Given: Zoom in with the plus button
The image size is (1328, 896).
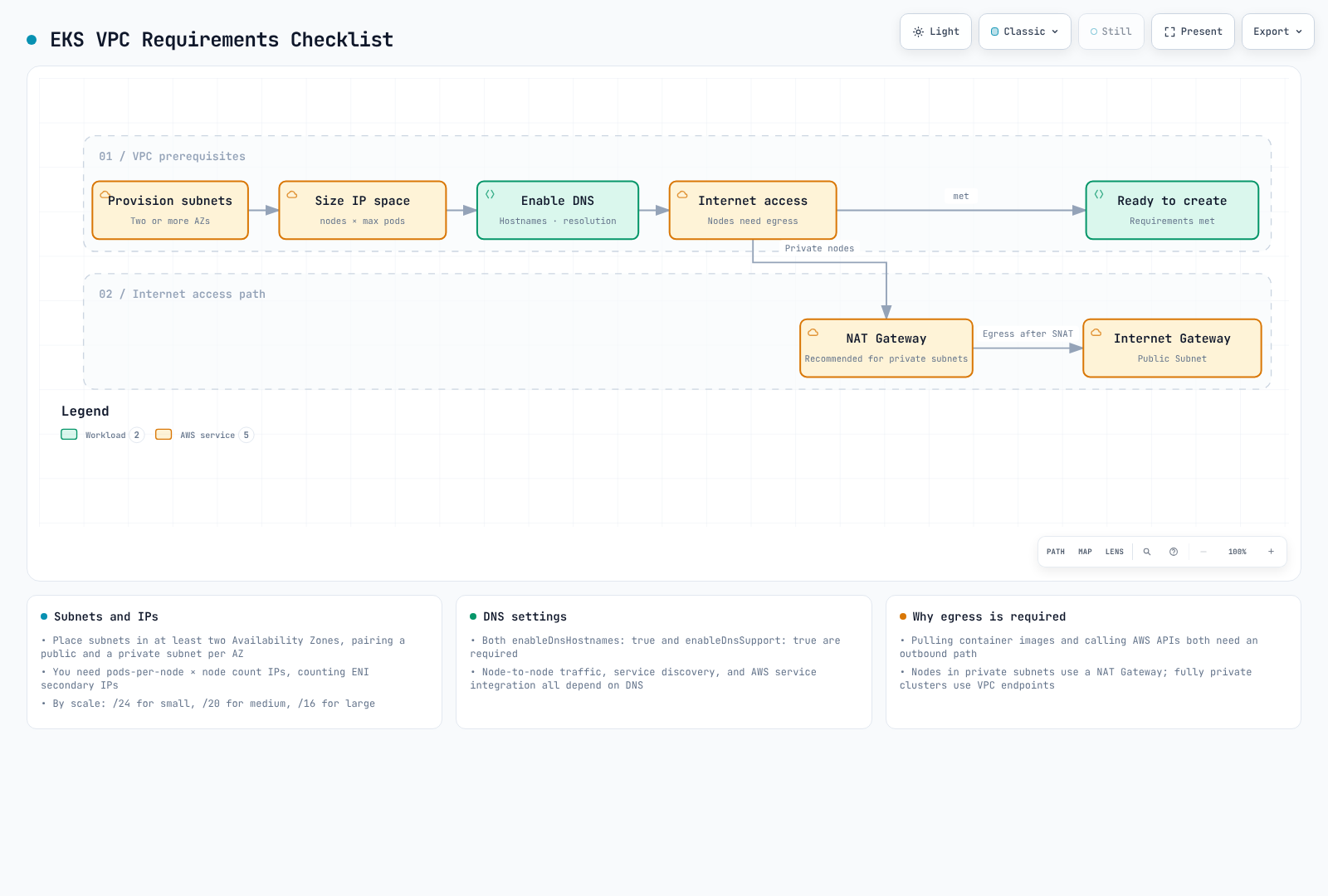Looking at the screenshot, I should coord(1271,552).
